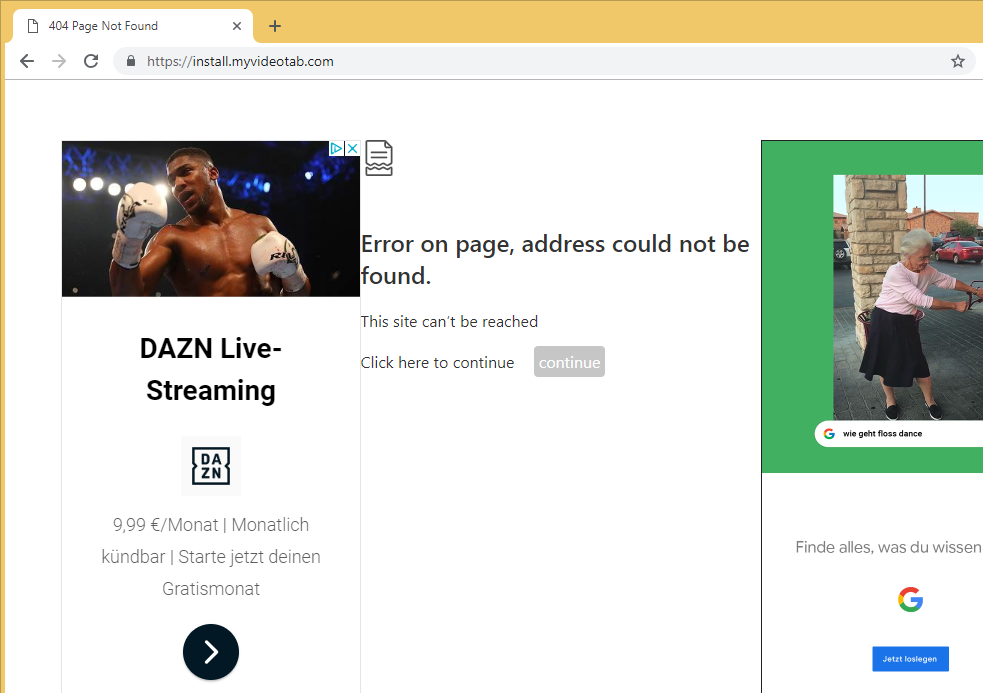
Task: Close the DAZN ad with its X icon
Action: tap(352, 148)
